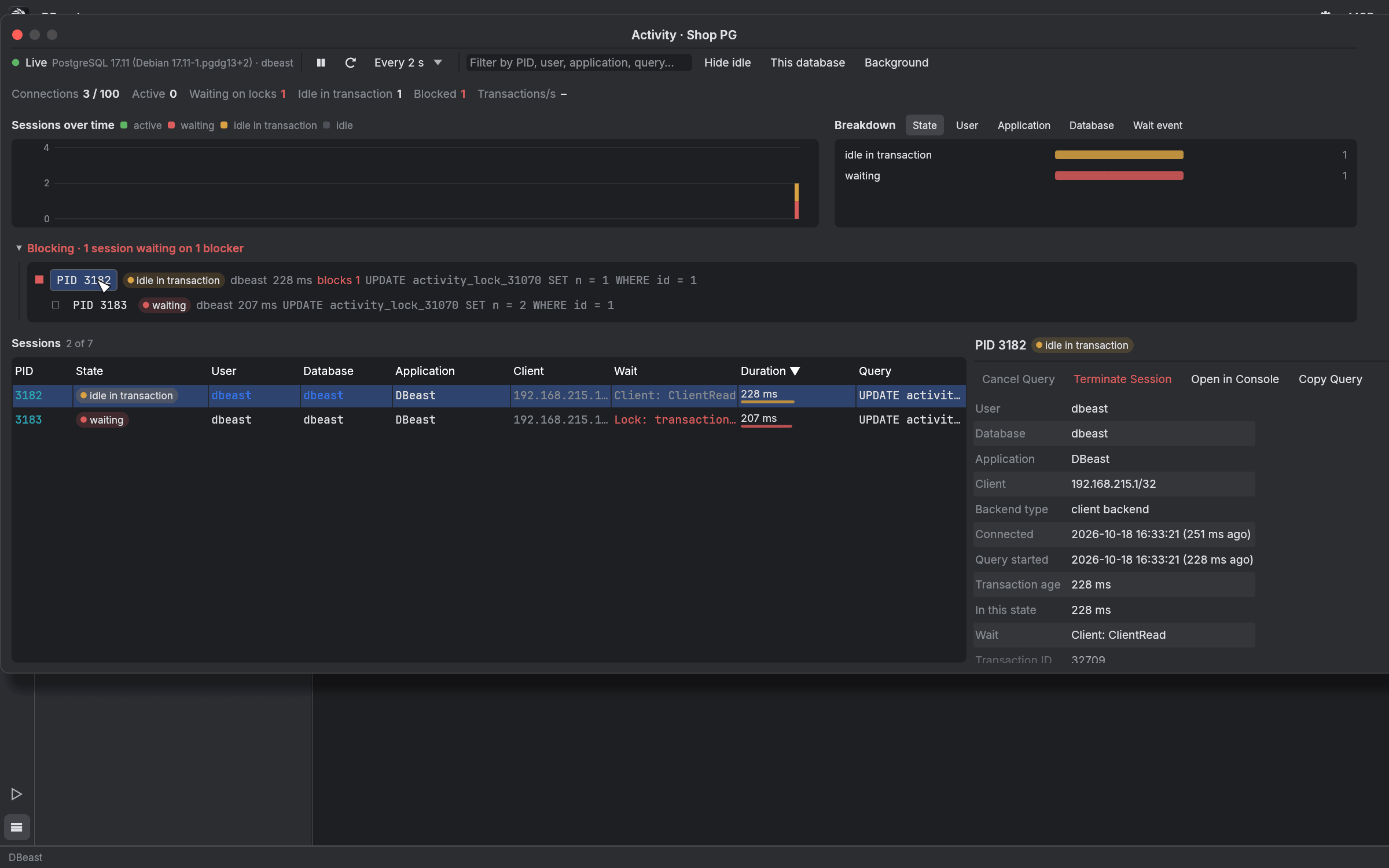Toggle the idle series in chart legend

tap(338, 126)
